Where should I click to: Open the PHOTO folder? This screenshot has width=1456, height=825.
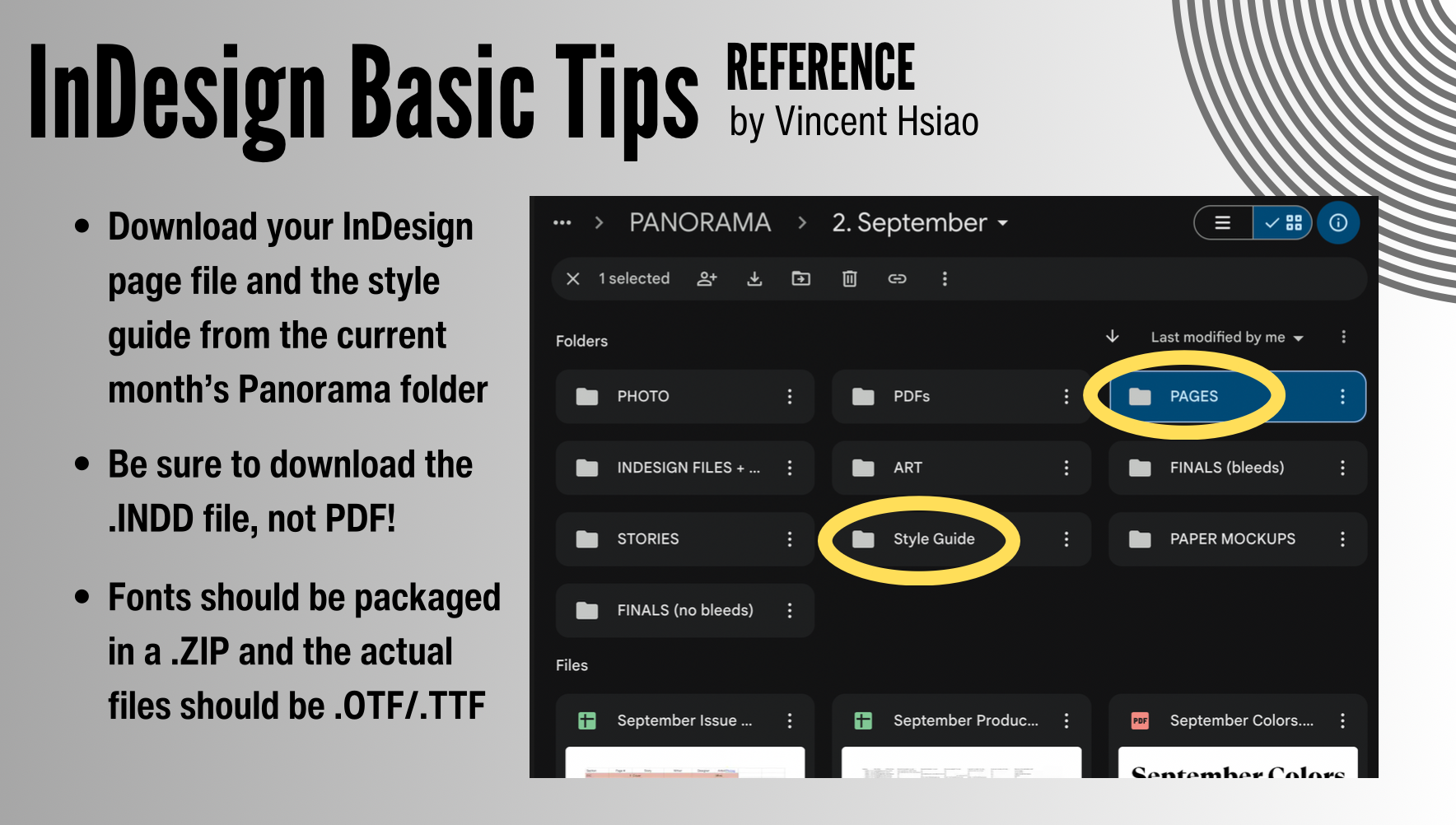685,397
